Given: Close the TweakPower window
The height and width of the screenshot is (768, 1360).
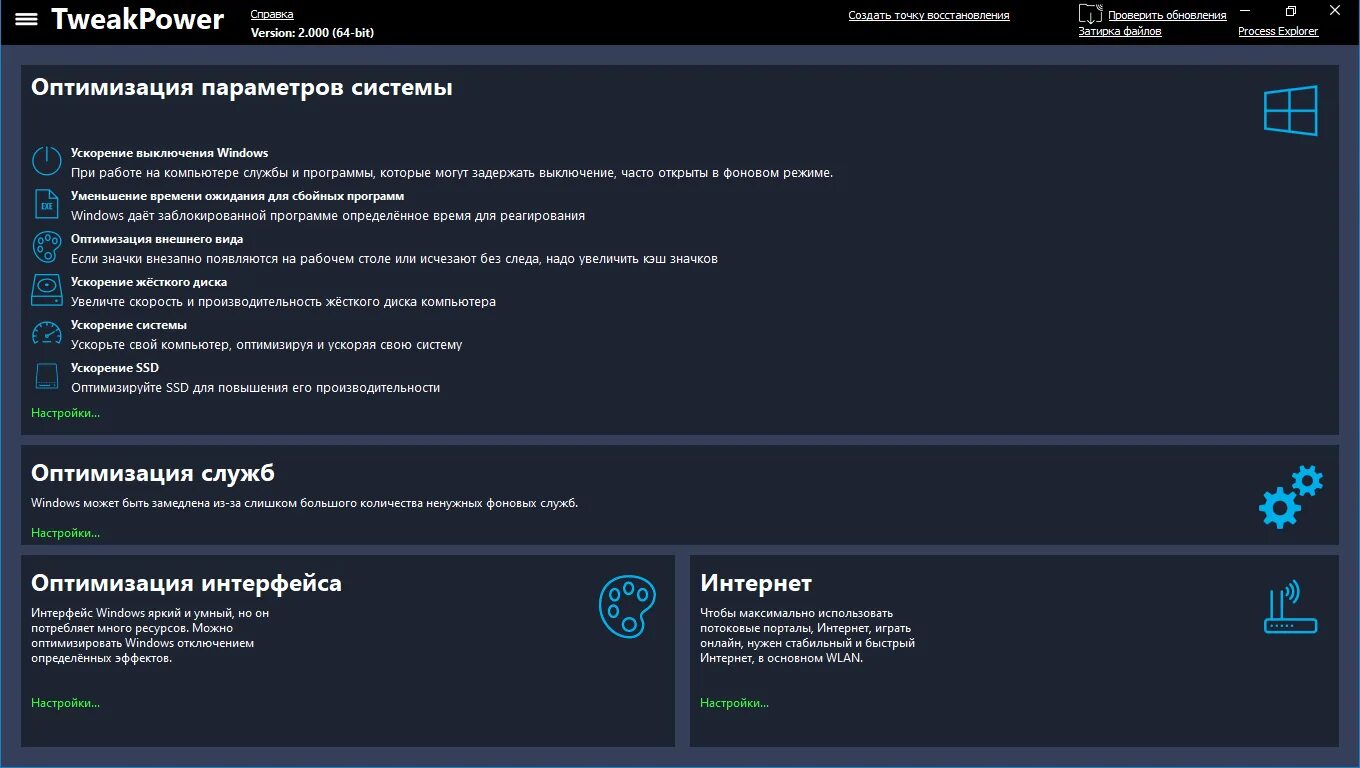Looking at the screenshot, I should pyautogui.click(x=1336, y=10).
